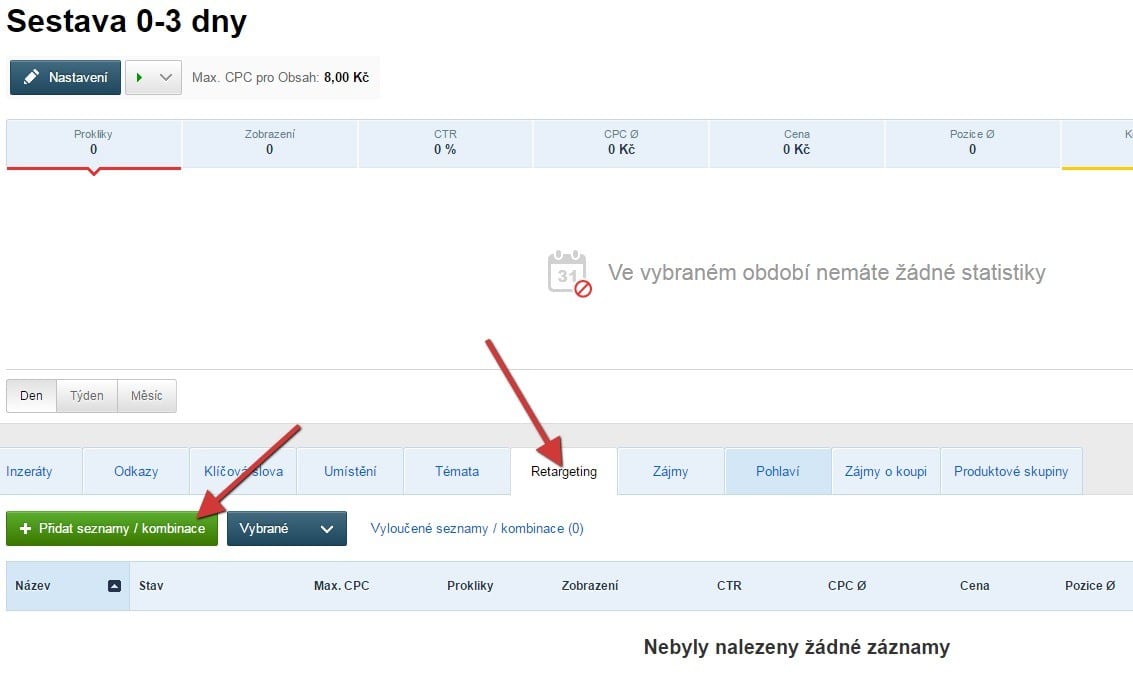Open Nastavení settings with pencil icon
This screenshot has height=683, width=1133.
click(x=65, y=78)
